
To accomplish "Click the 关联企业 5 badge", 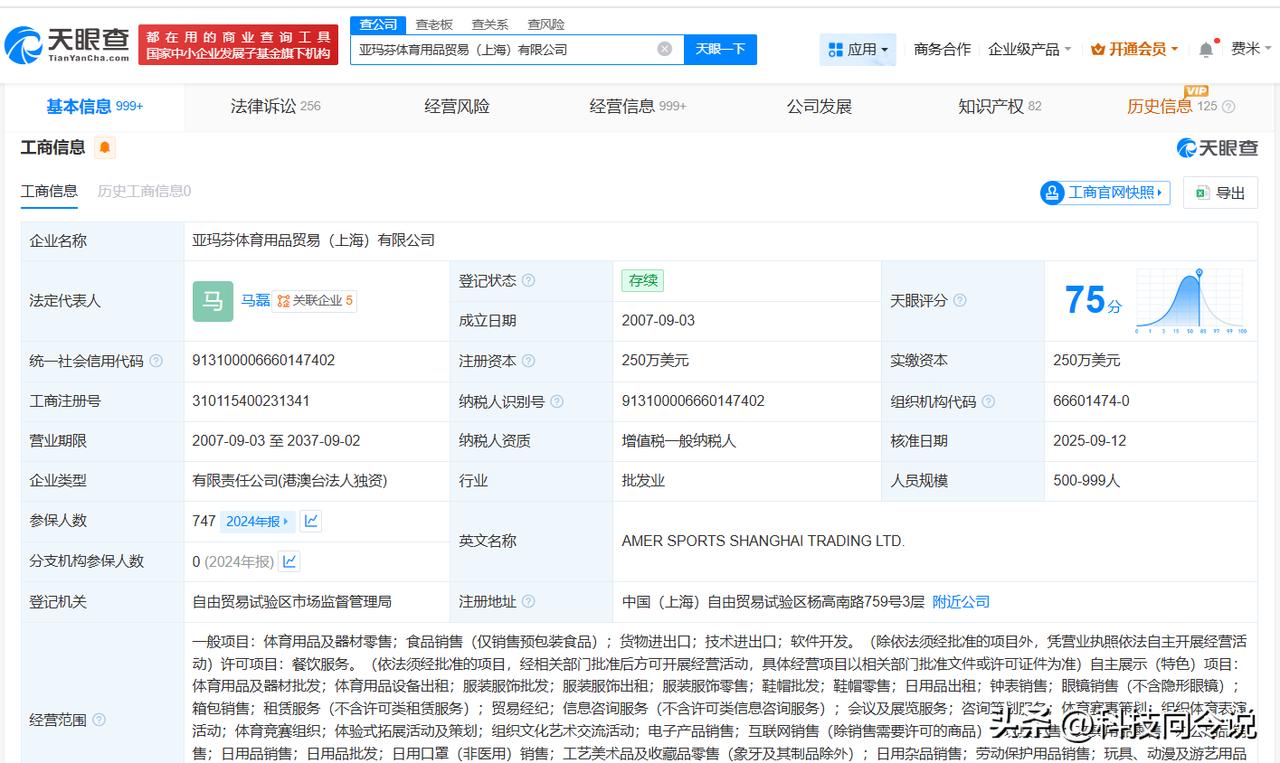I will point(314,300).
